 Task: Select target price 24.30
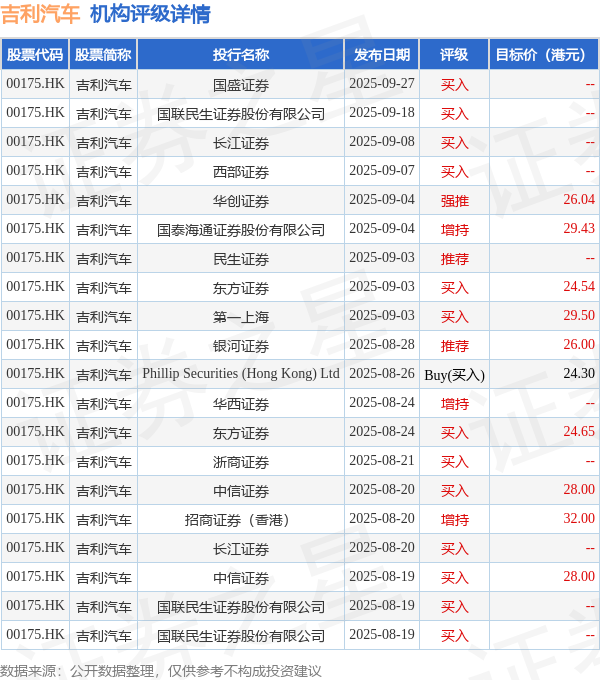(579, 373)
